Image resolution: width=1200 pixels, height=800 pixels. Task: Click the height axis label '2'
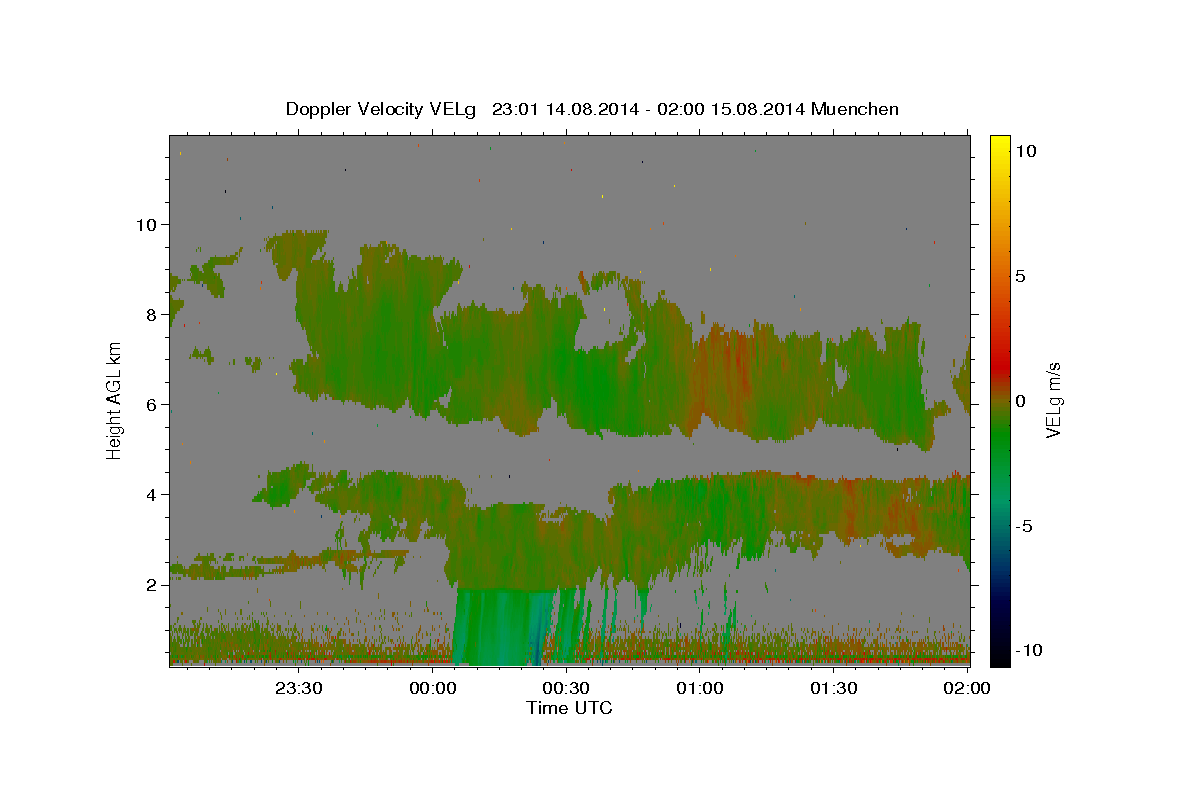click(x=152, y=584)
